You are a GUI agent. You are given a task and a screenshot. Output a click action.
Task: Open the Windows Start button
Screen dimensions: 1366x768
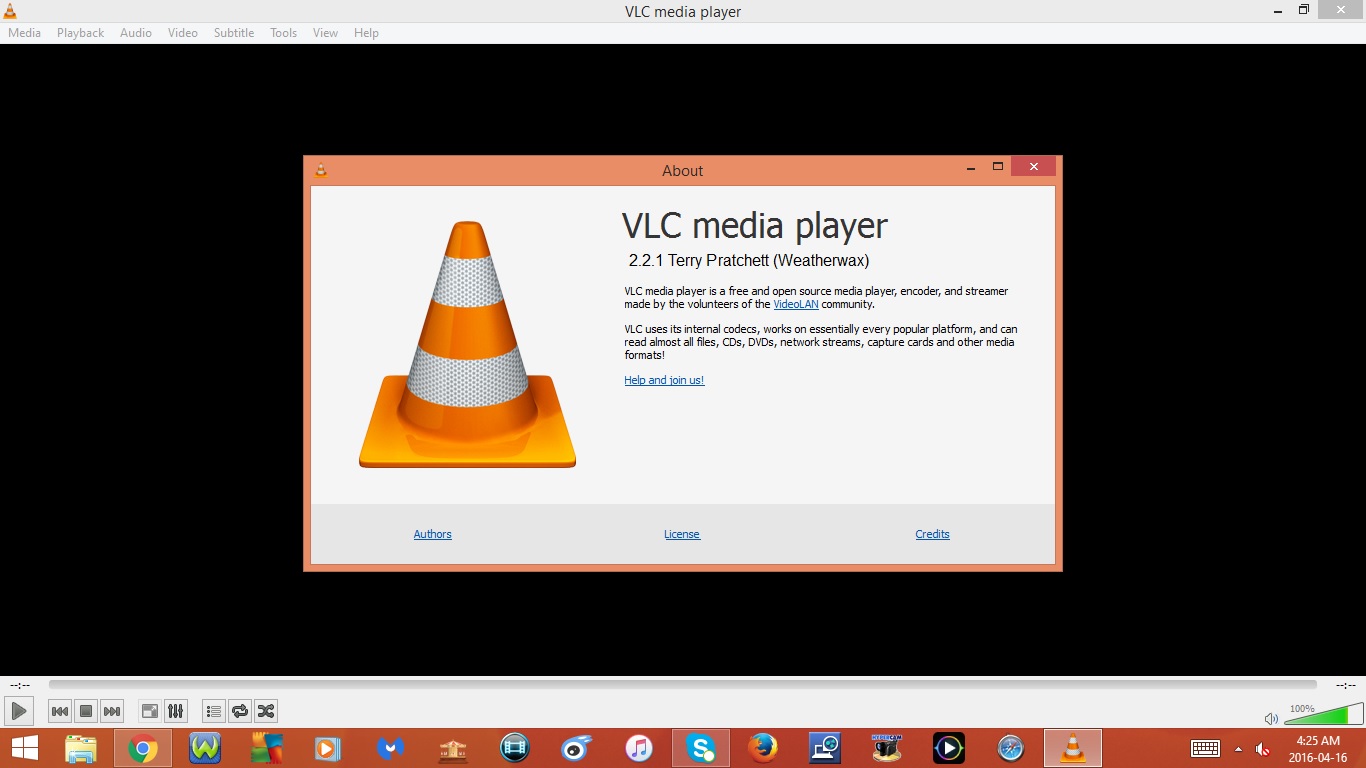25,748
